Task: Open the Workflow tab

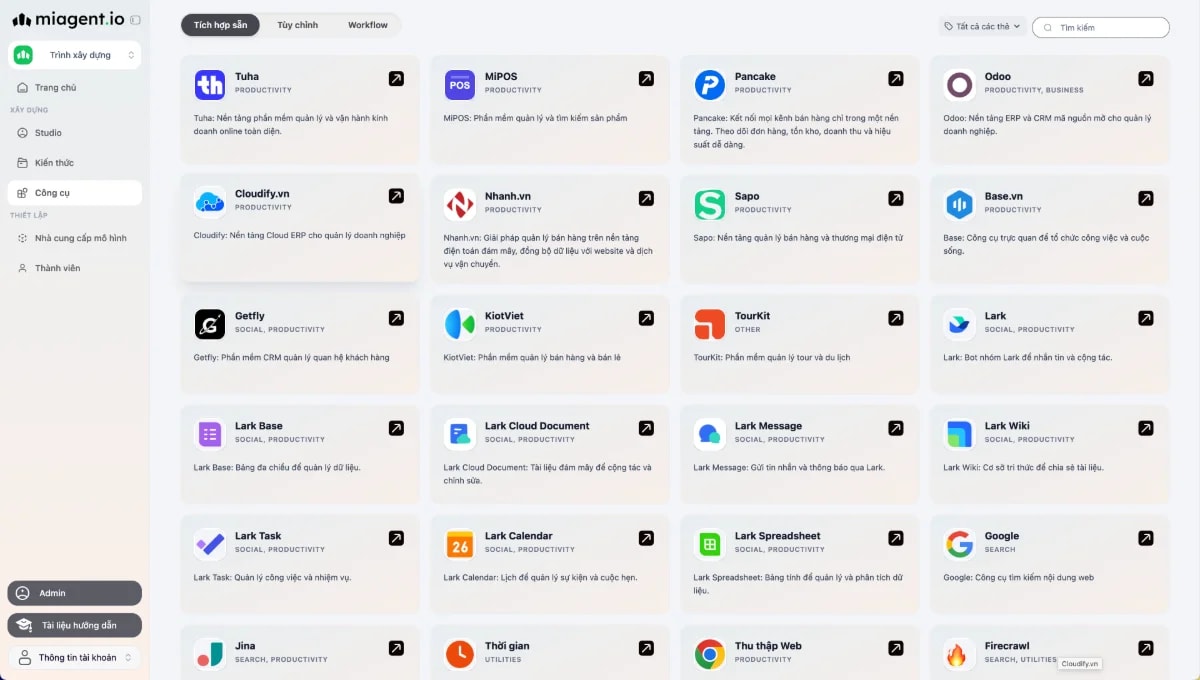Action: [368, 25]
